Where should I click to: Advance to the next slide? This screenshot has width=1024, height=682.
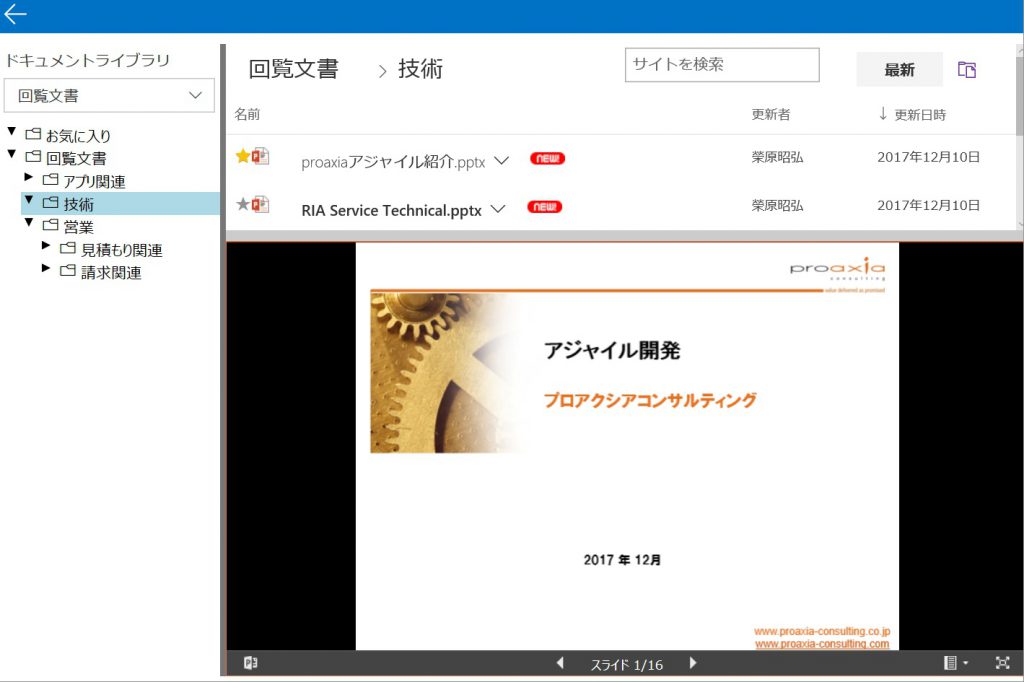click(x=693, y=663)
